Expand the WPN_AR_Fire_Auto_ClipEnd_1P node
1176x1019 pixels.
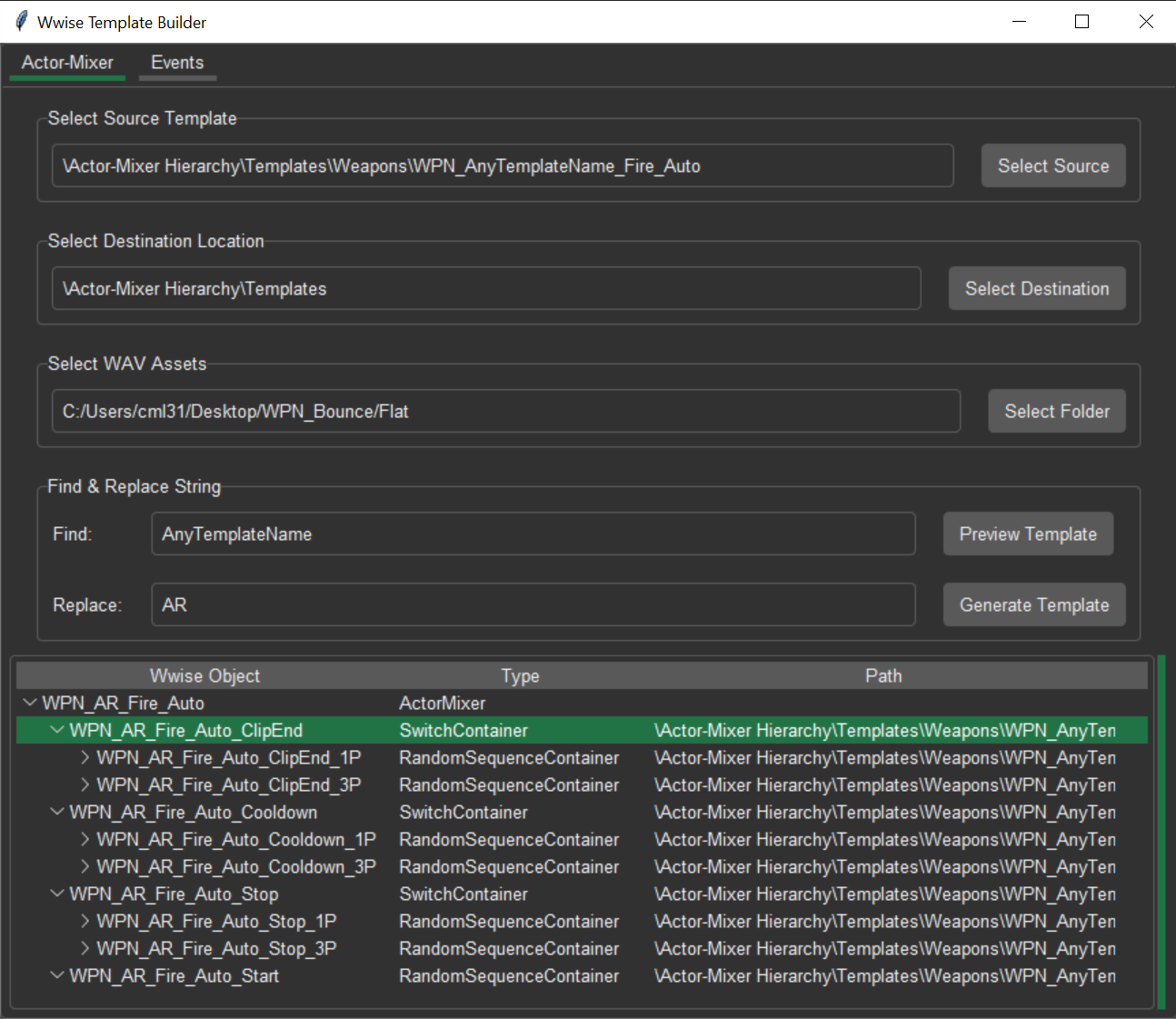85,757
